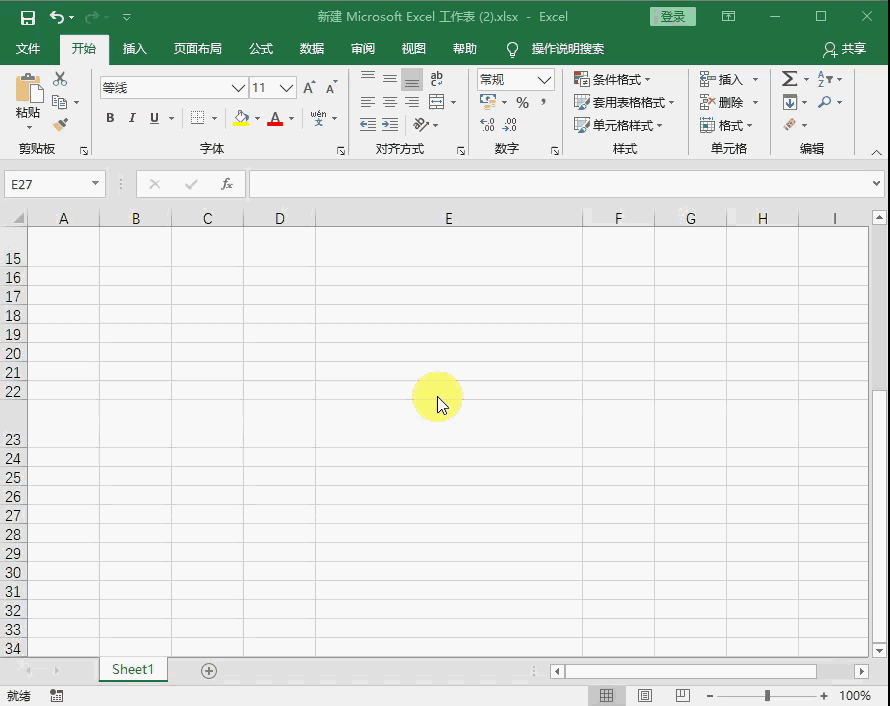Decrease decimal places
890x706 pixels.
510,124
